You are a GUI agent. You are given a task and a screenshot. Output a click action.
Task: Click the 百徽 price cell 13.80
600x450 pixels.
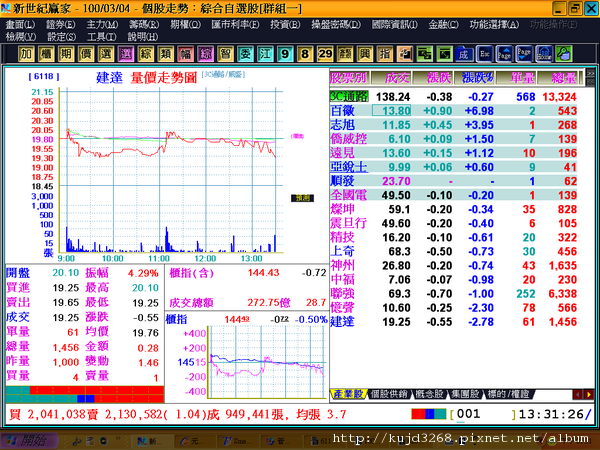tap(391, 111)
